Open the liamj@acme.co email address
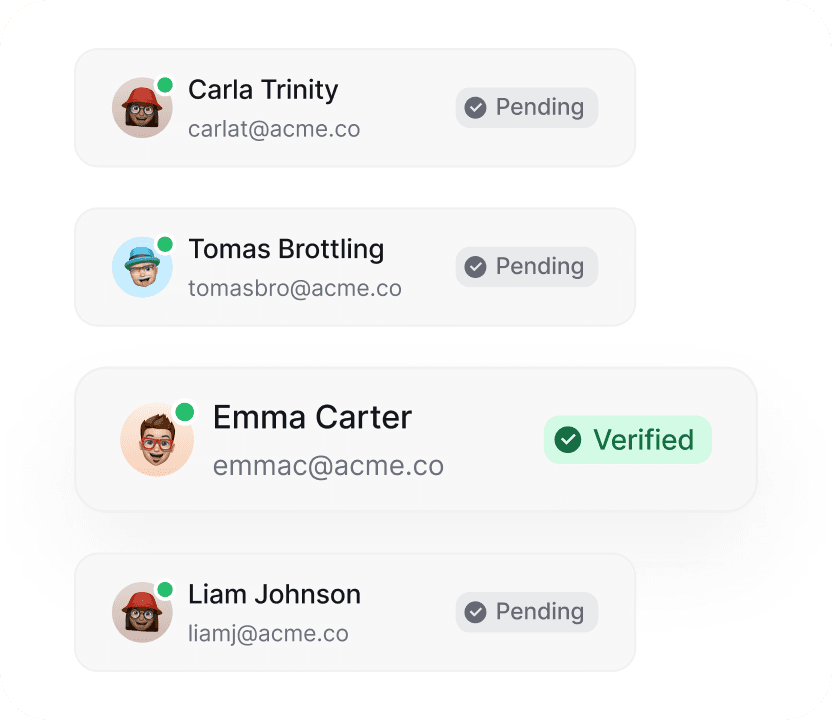Image resolution: width=832 pixels, height=720 pixels. click(x=268, y=633)
